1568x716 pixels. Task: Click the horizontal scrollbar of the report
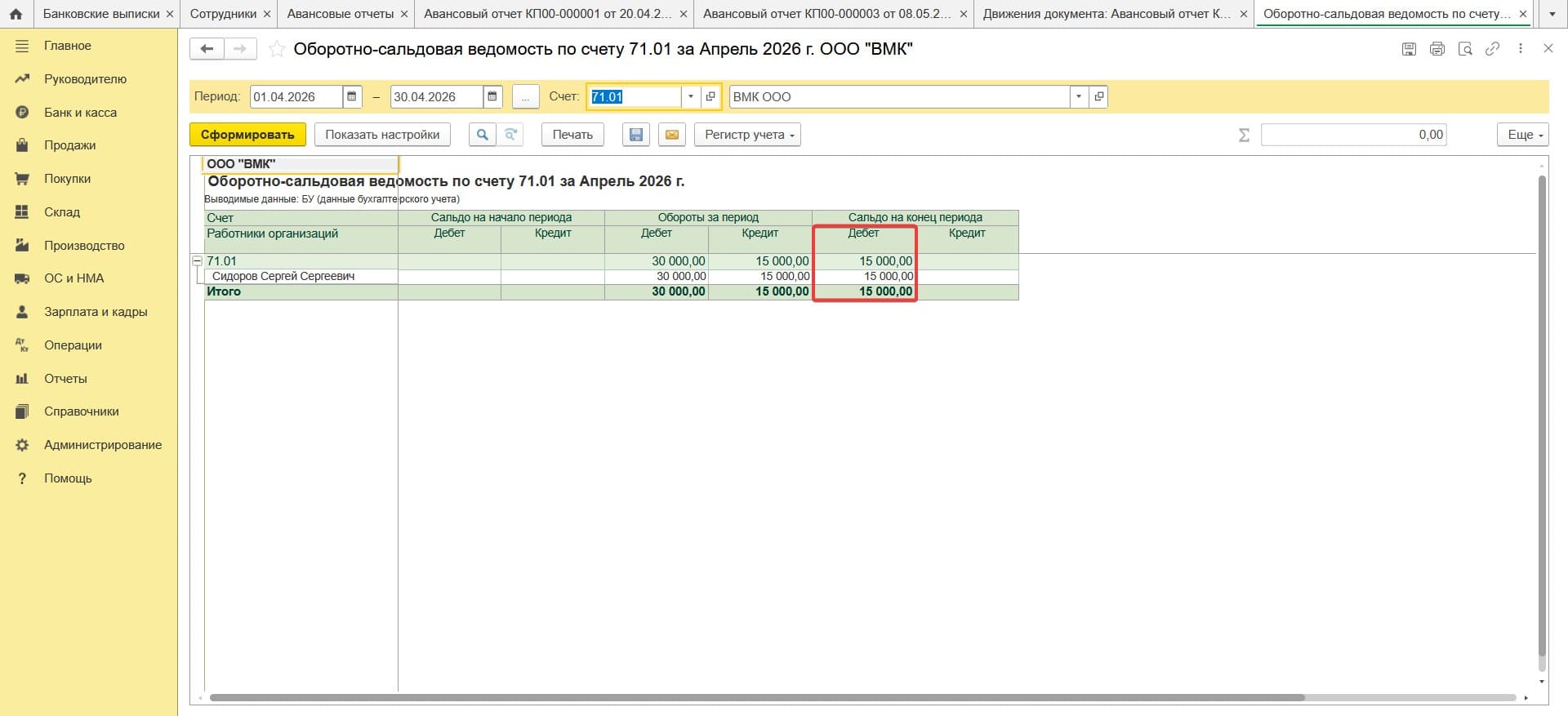(x=757, y=698)
